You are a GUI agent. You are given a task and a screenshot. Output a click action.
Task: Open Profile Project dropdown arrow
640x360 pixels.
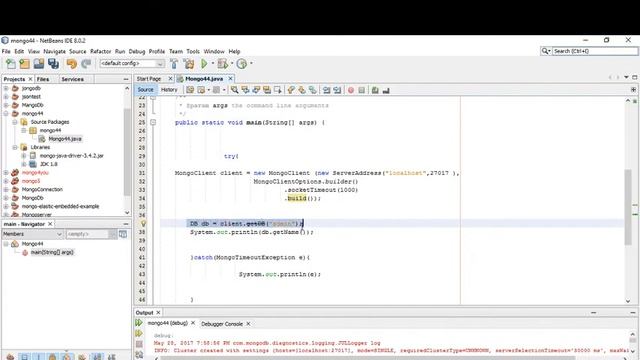[x=251, y=63]
